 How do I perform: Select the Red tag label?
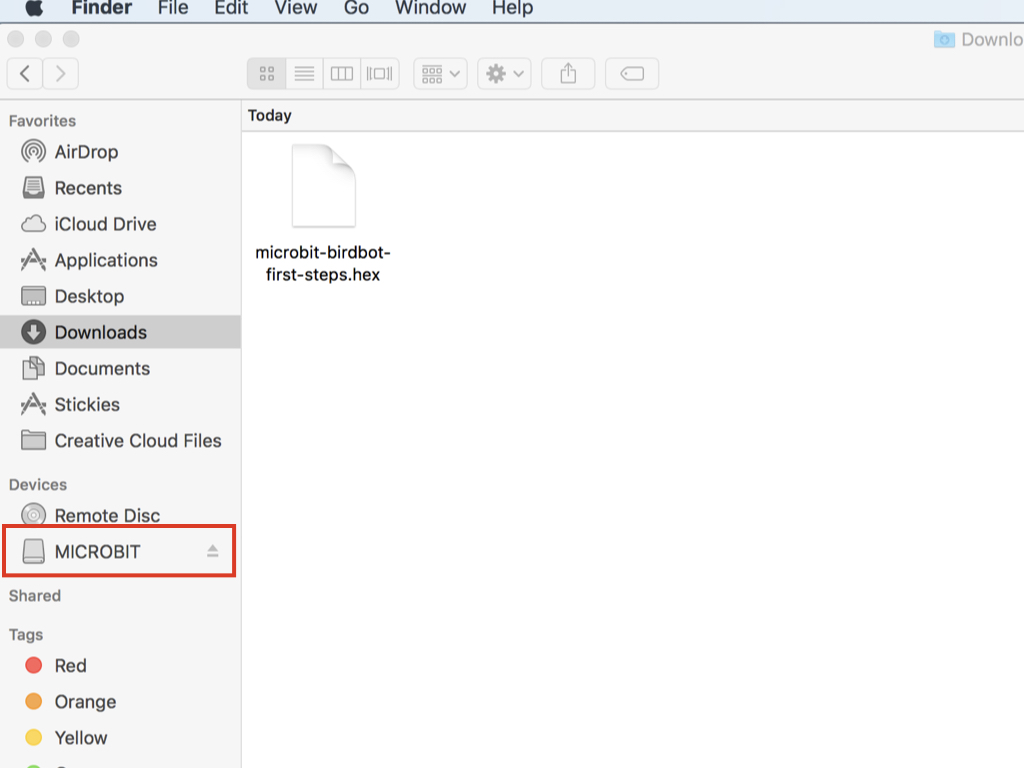(x=71, y=665)
